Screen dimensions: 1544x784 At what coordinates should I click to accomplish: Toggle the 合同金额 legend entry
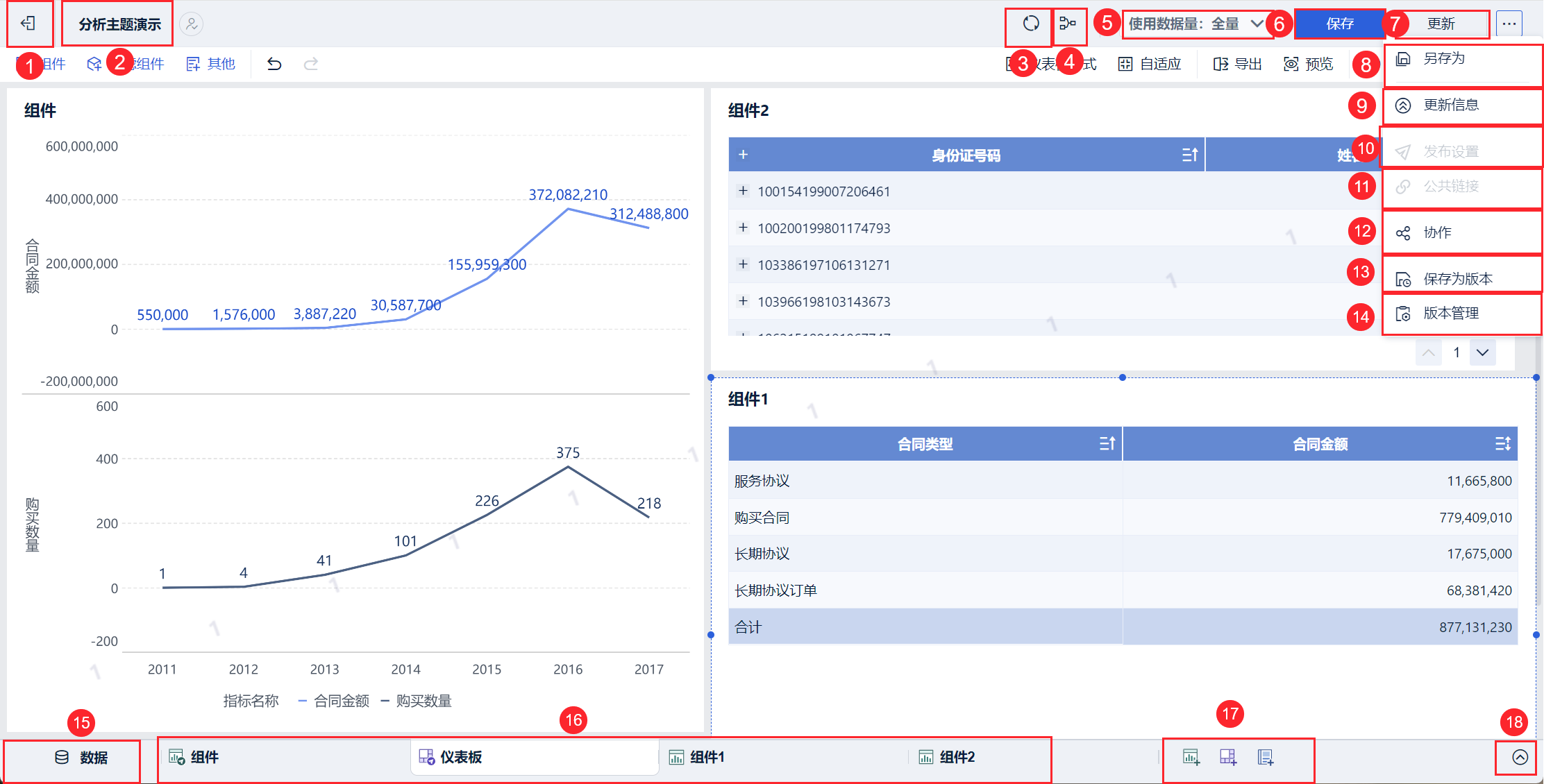tap(334, 701)
